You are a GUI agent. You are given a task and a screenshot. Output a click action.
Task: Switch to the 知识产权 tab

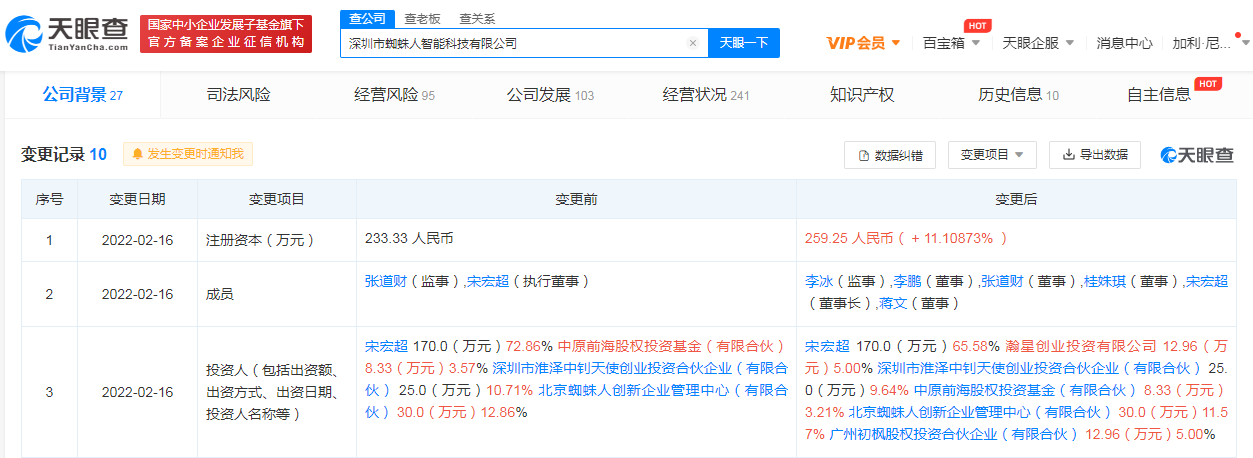click(x=862, y=95)
